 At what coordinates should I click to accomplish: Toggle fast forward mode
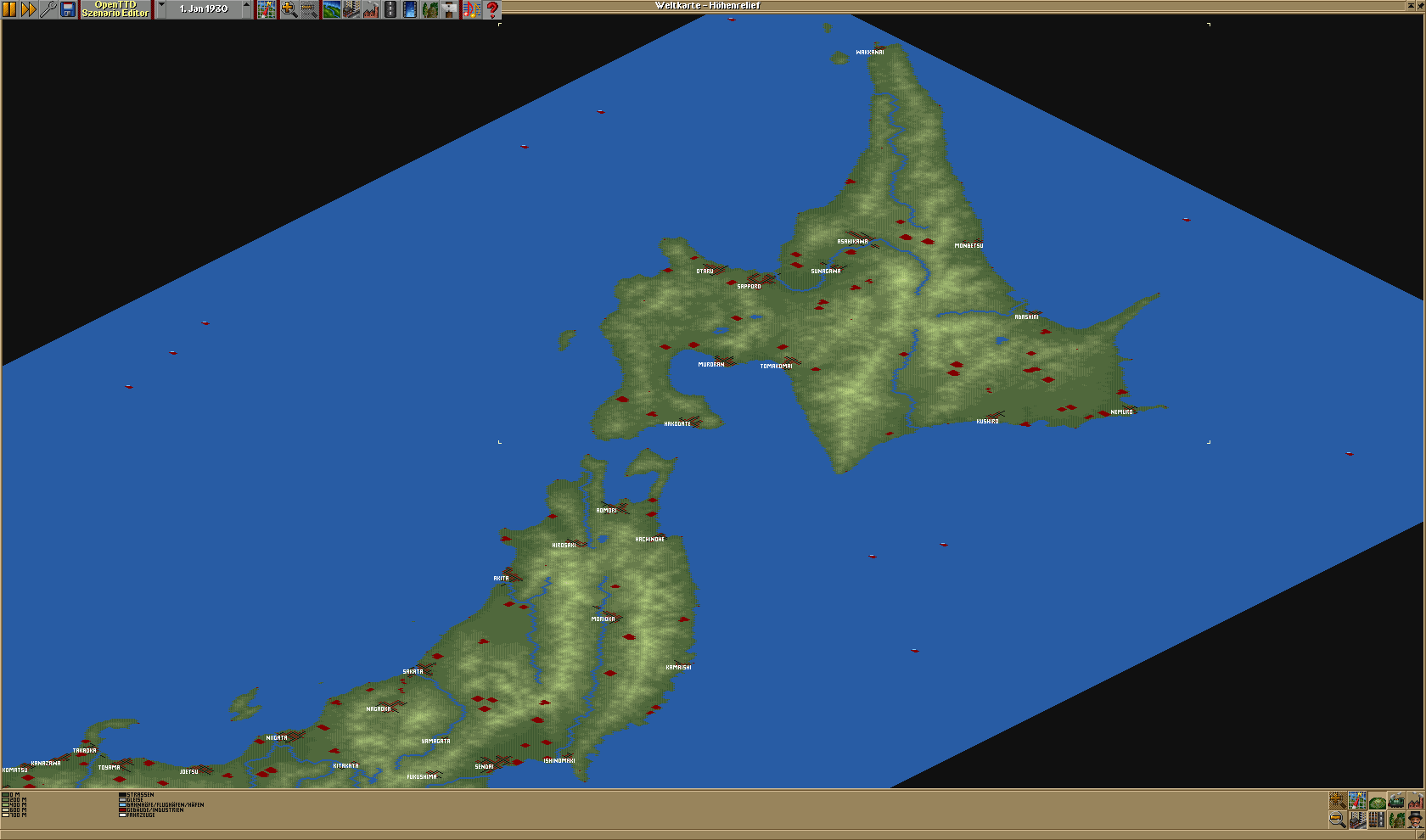click(29, 9)
